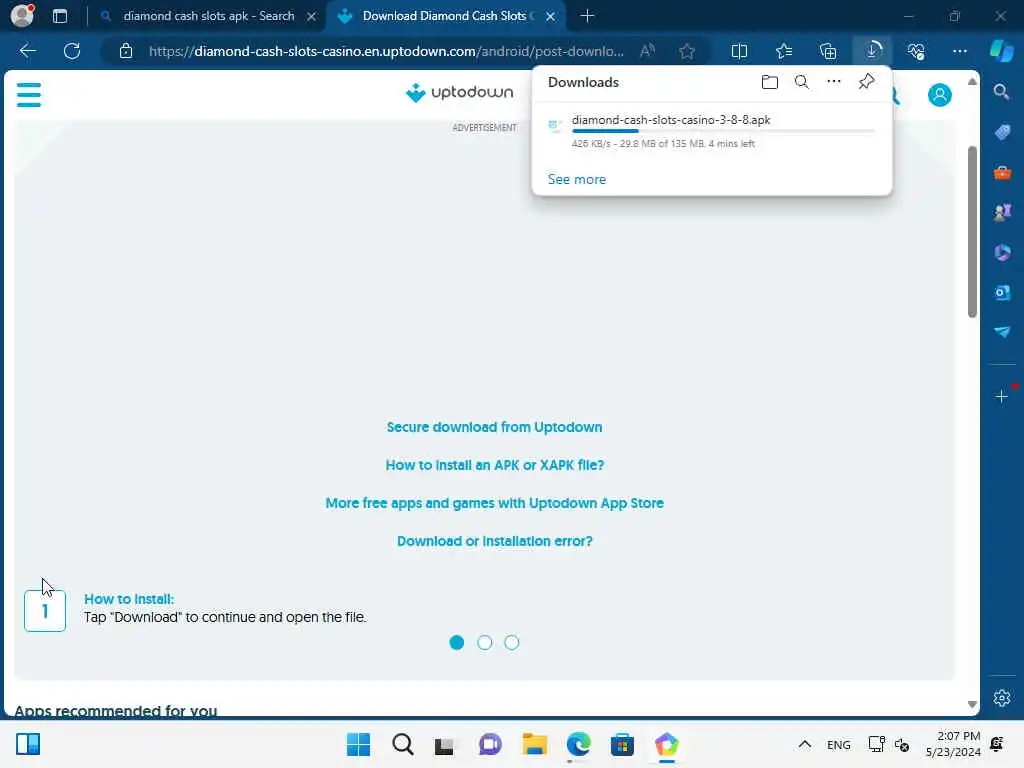Open Browser essentials heart icon
The image size is (1024, 768).
(x=916, y=51)
